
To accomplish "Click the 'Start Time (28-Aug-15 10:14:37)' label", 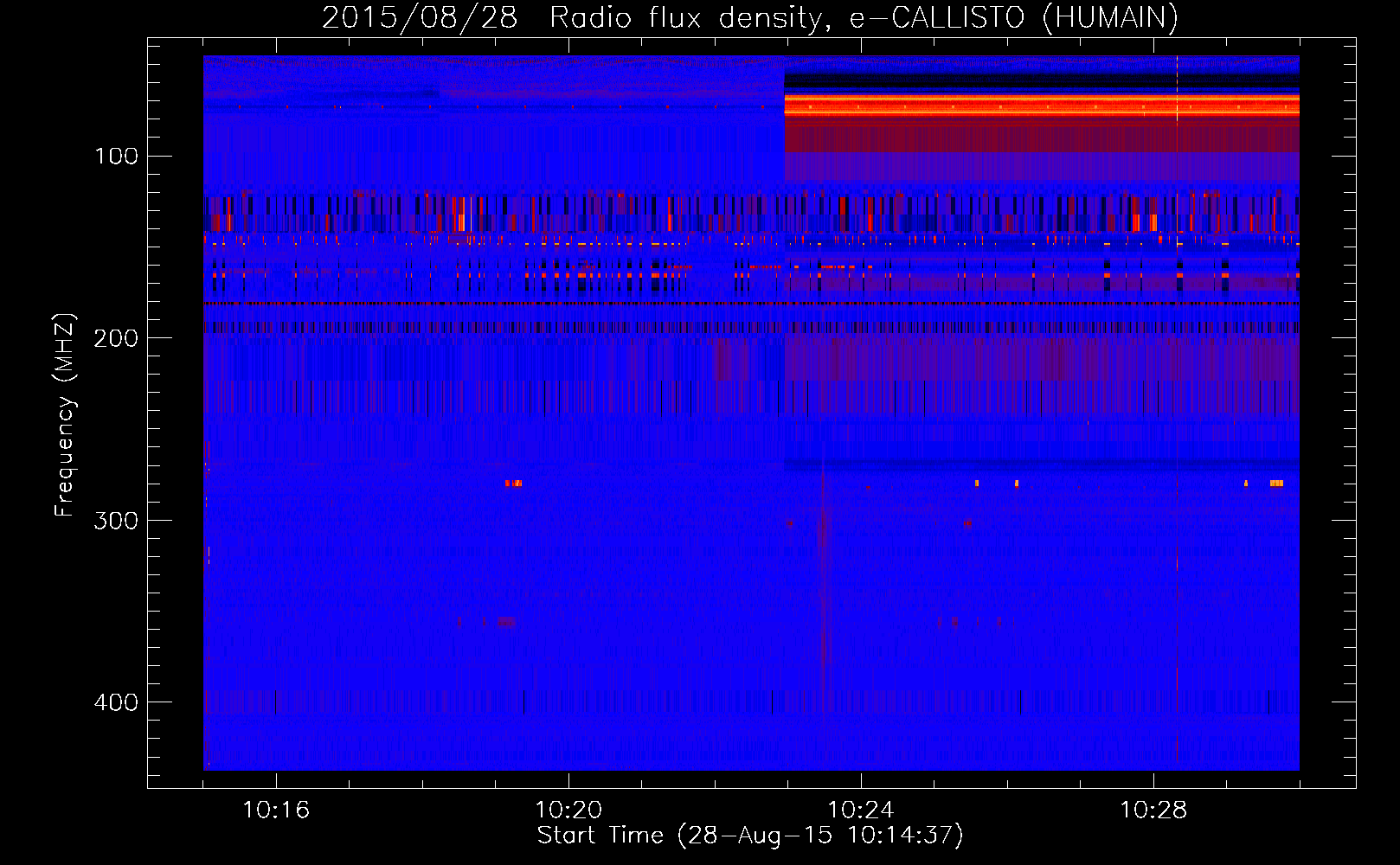I will click(750, 835).
